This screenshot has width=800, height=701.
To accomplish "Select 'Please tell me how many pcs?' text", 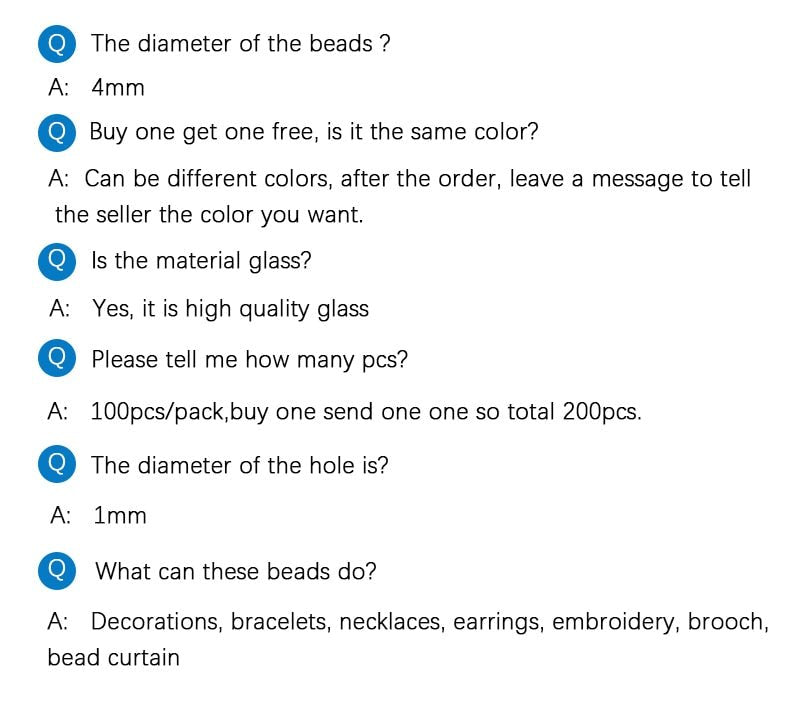I will point(249,360).
